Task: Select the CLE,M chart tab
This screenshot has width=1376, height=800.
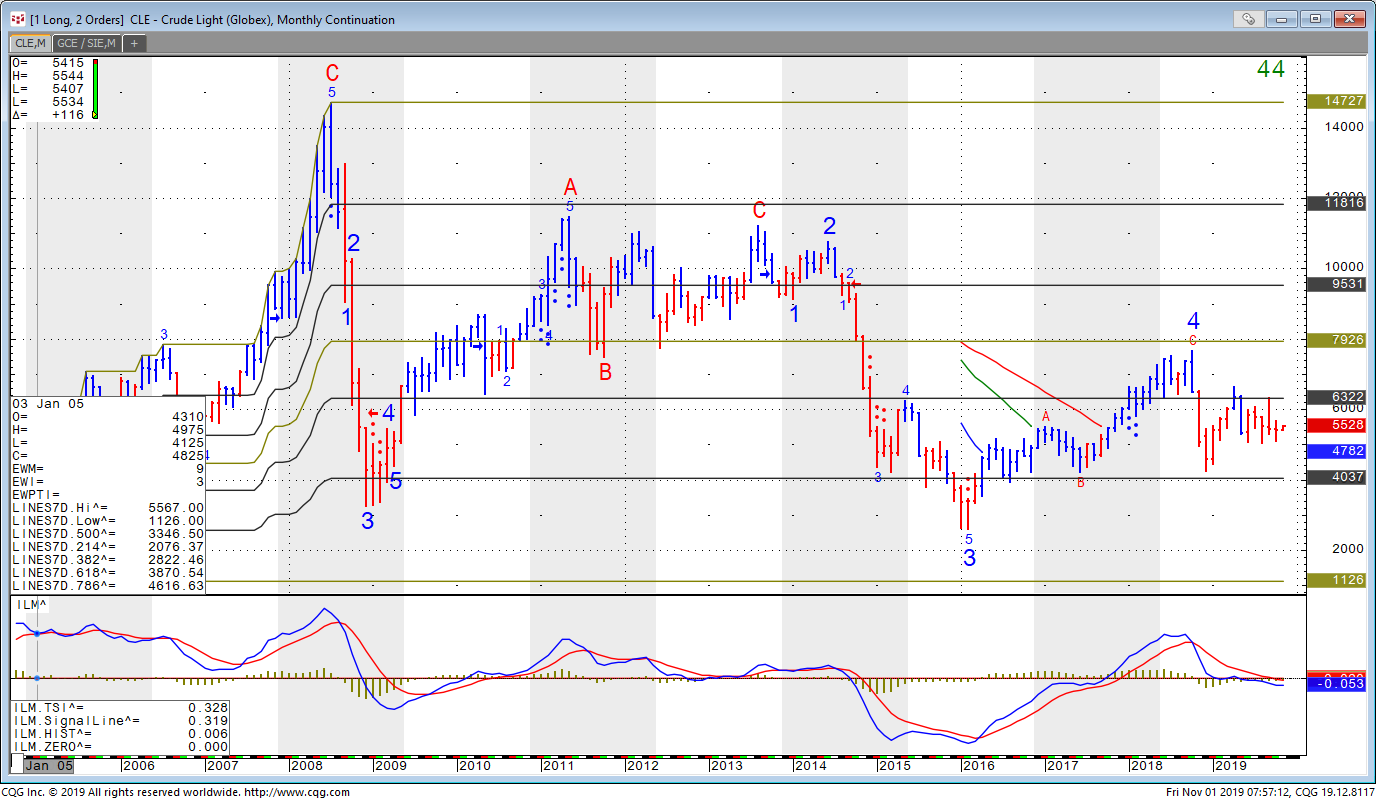Action: coord(29,43)
